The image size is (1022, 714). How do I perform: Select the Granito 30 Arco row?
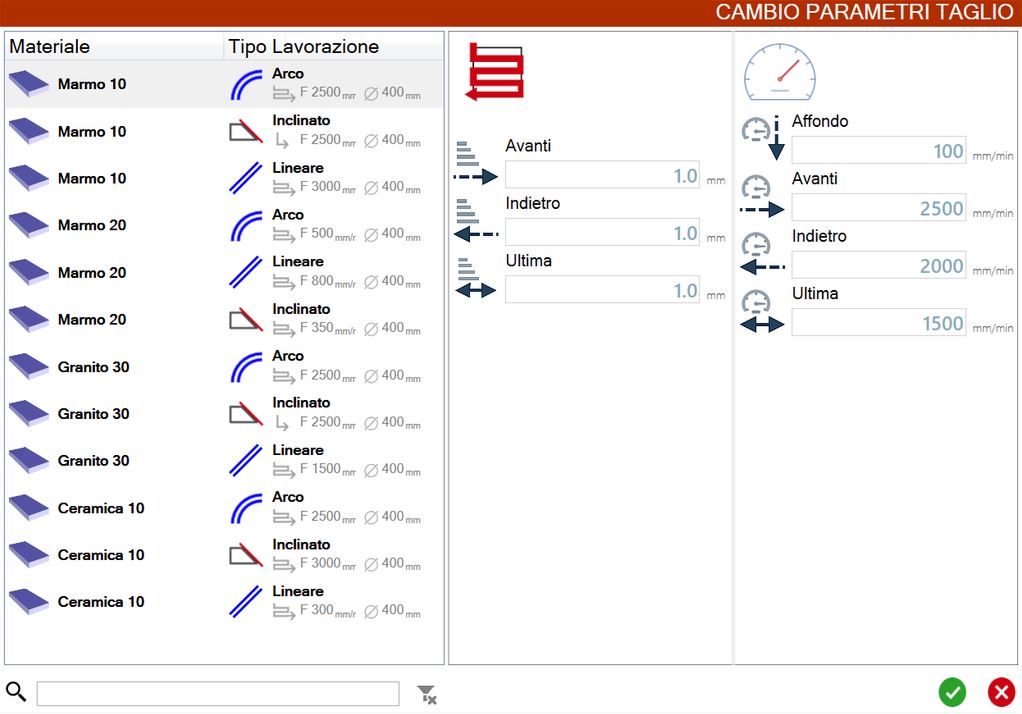[224, 366]
